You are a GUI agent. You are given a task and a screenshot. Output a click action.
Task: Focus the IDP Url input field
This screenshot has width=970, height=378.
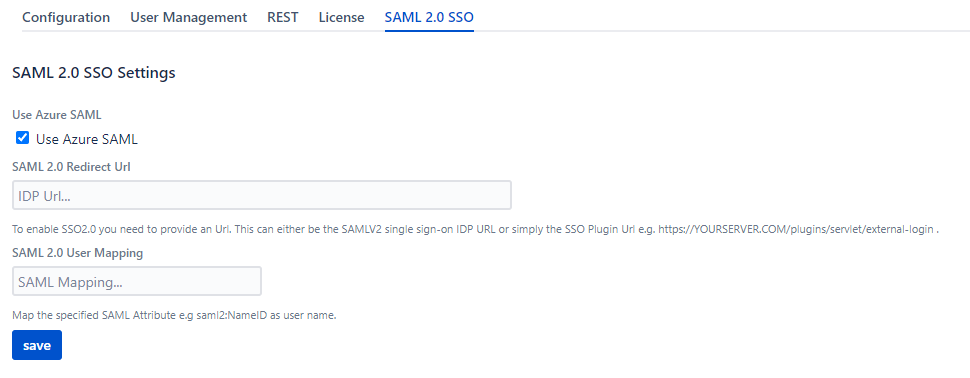[262, 195]
